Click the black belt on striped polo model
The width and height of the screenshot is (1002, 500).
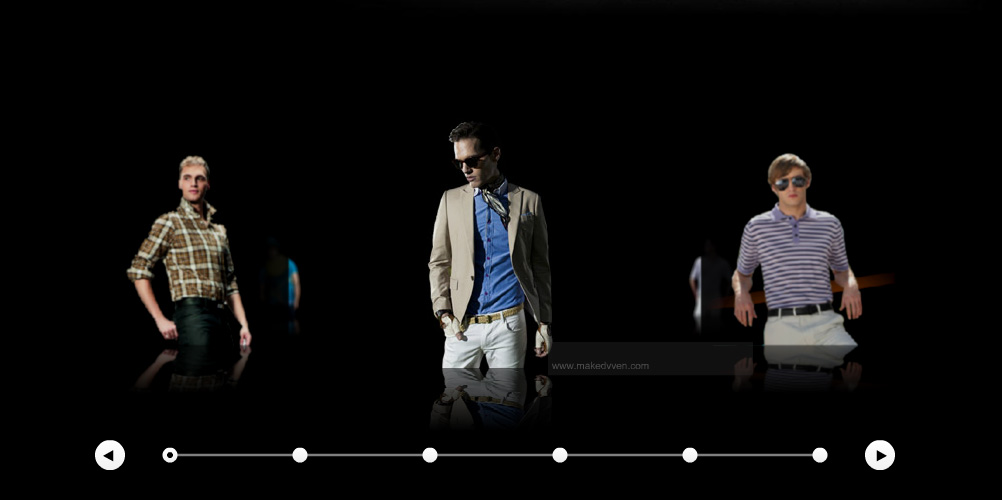[798, 310]
